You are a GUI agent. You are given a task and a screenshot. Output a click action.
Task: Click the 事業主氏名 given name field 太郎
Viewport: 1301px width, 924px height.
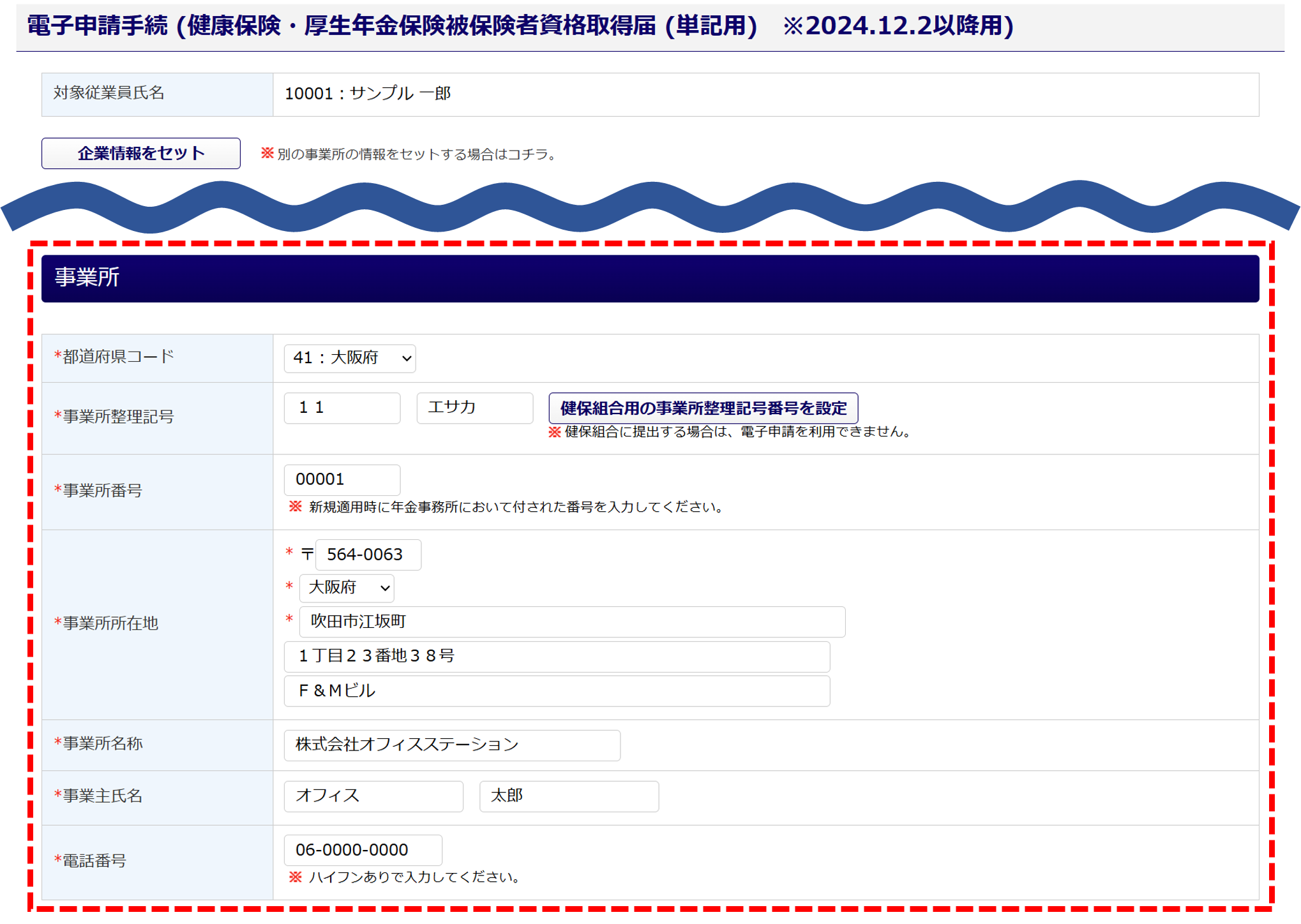(569, 796)
